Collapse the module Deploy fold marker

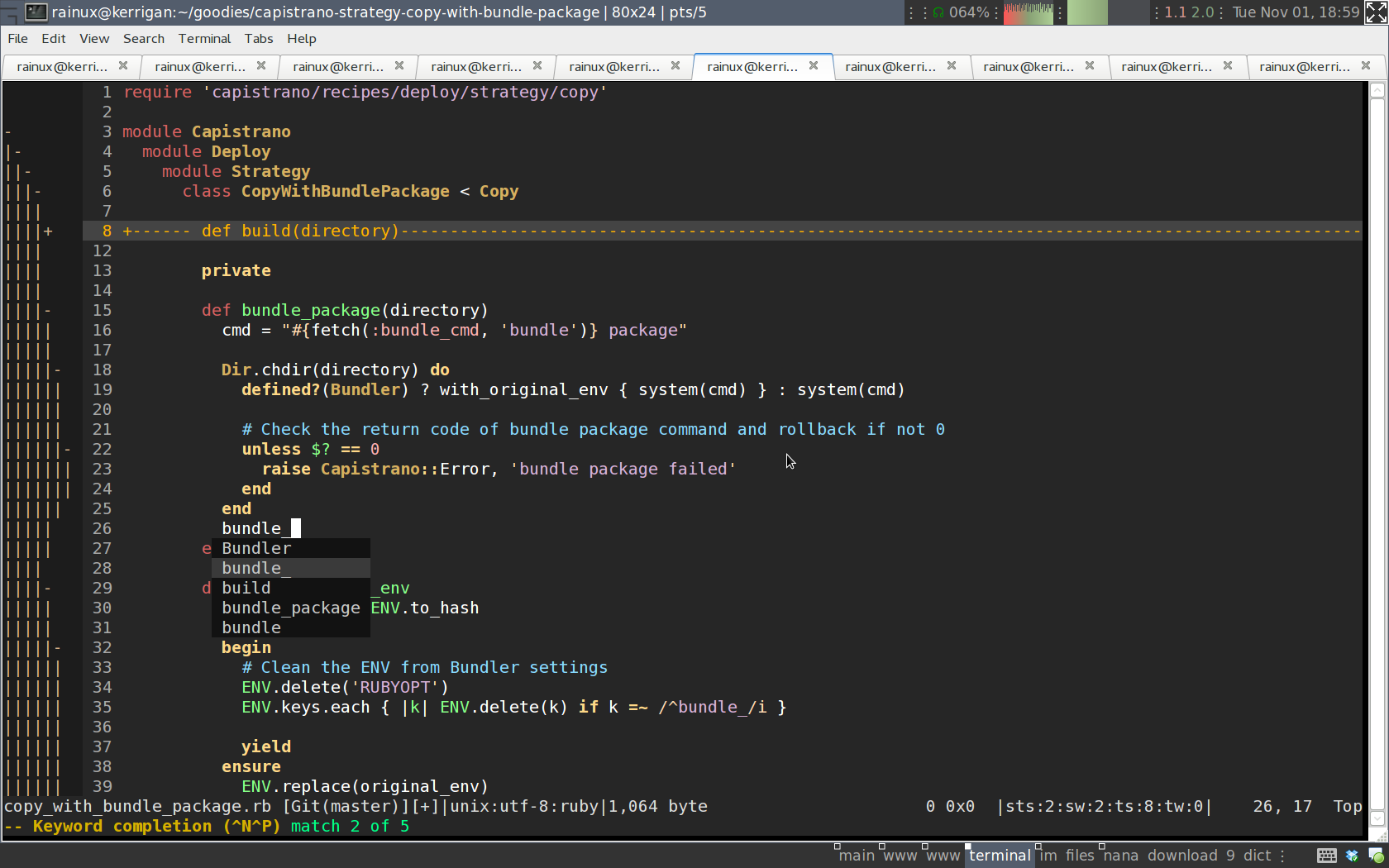[x=18, y=151]
